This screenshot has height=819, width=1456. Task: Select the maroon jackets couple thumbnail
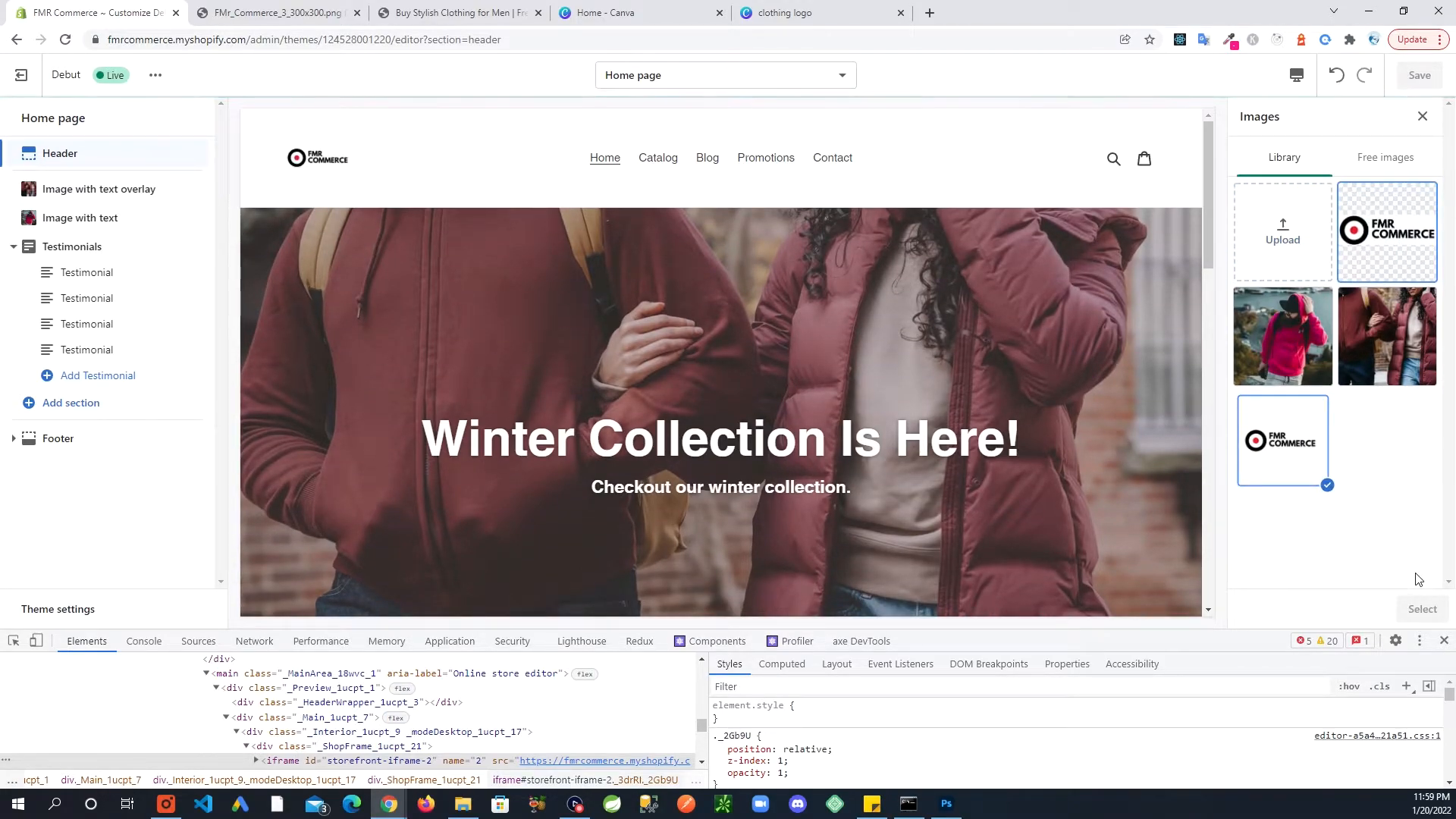tap(1387, 336)
